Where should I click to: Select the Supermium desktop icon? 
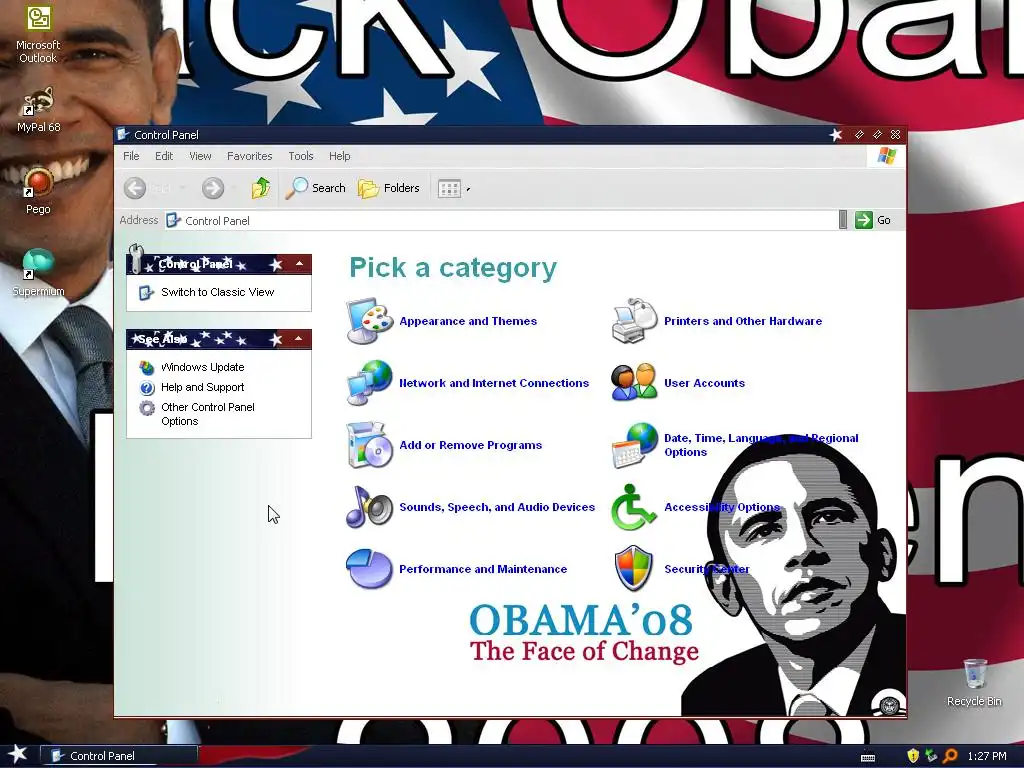tap(38, 273)
